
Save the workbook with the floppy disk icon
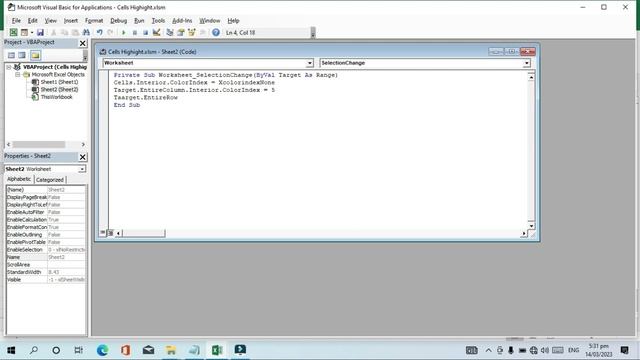point(40,32)
